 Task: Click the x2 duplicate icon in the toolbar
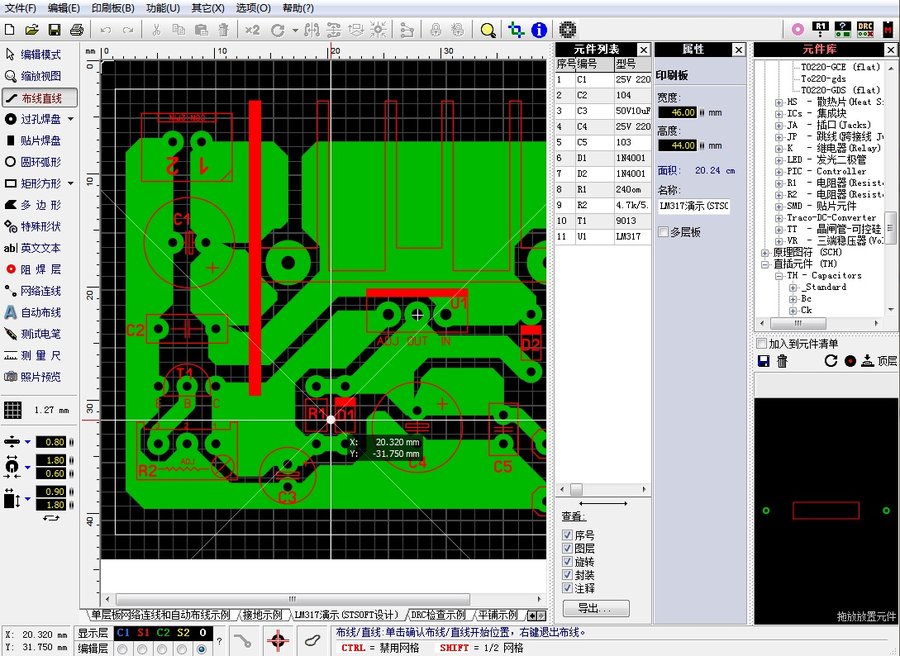tap(253, 29)
